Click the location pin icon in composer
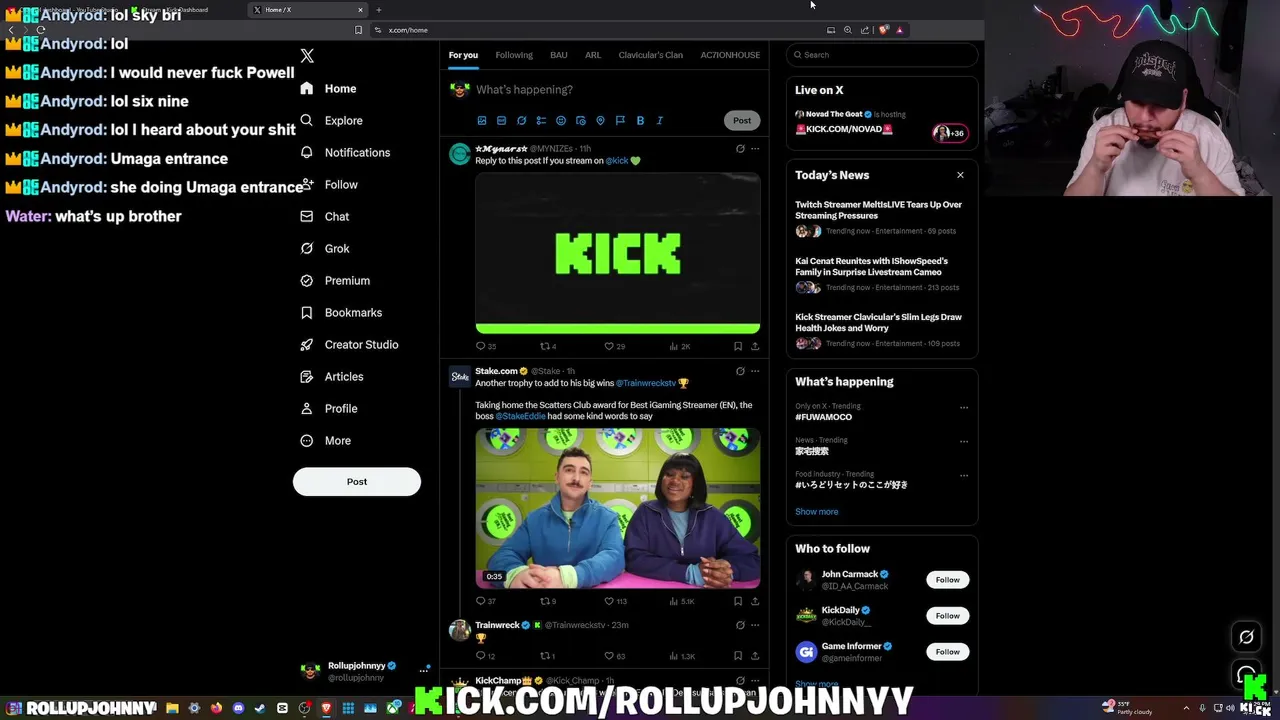This screenshot has width=1280, height=720. 600,121
